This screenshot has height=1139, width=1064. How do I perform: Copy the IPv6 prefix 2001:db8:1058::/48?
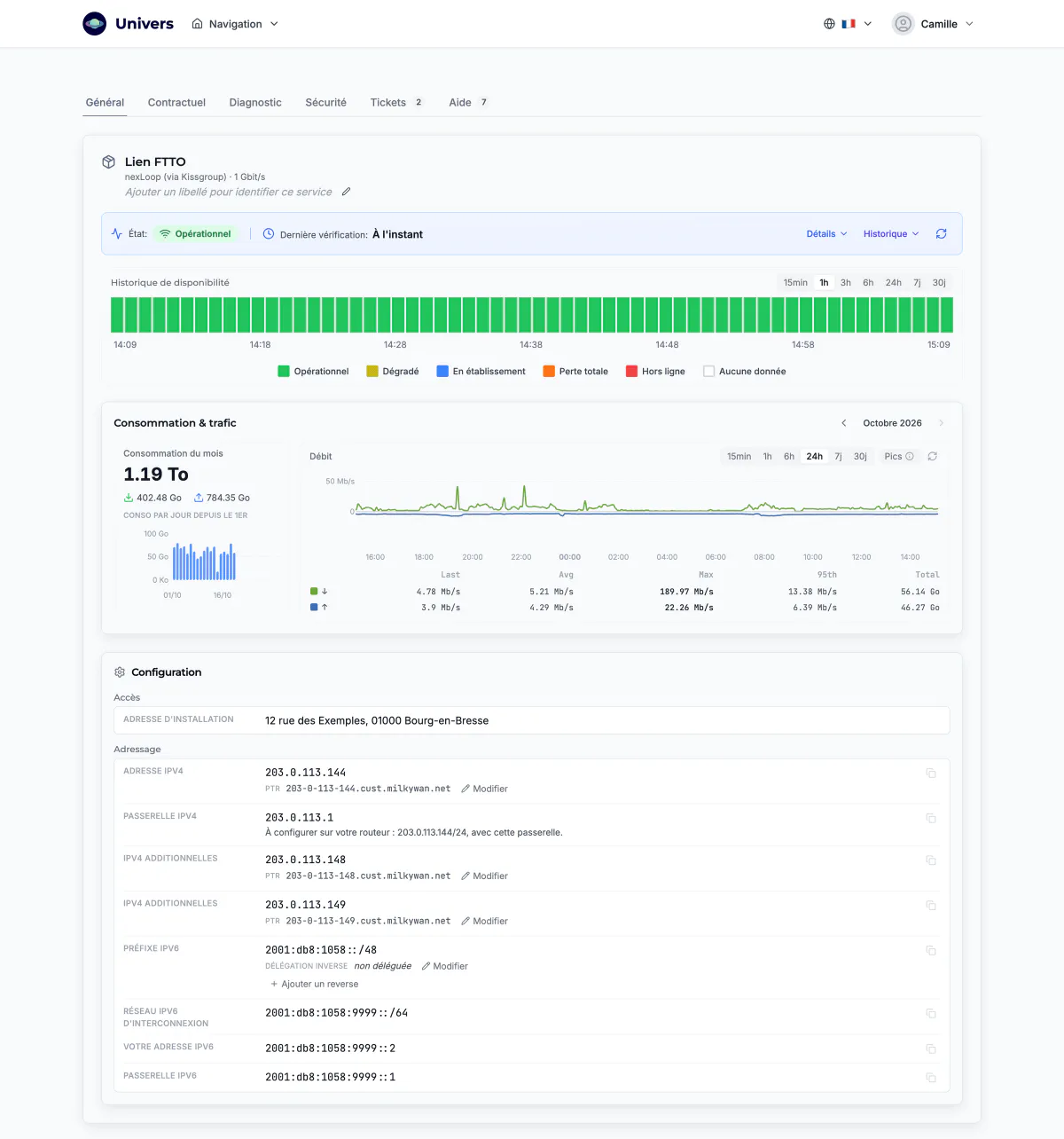pos(931,951)
